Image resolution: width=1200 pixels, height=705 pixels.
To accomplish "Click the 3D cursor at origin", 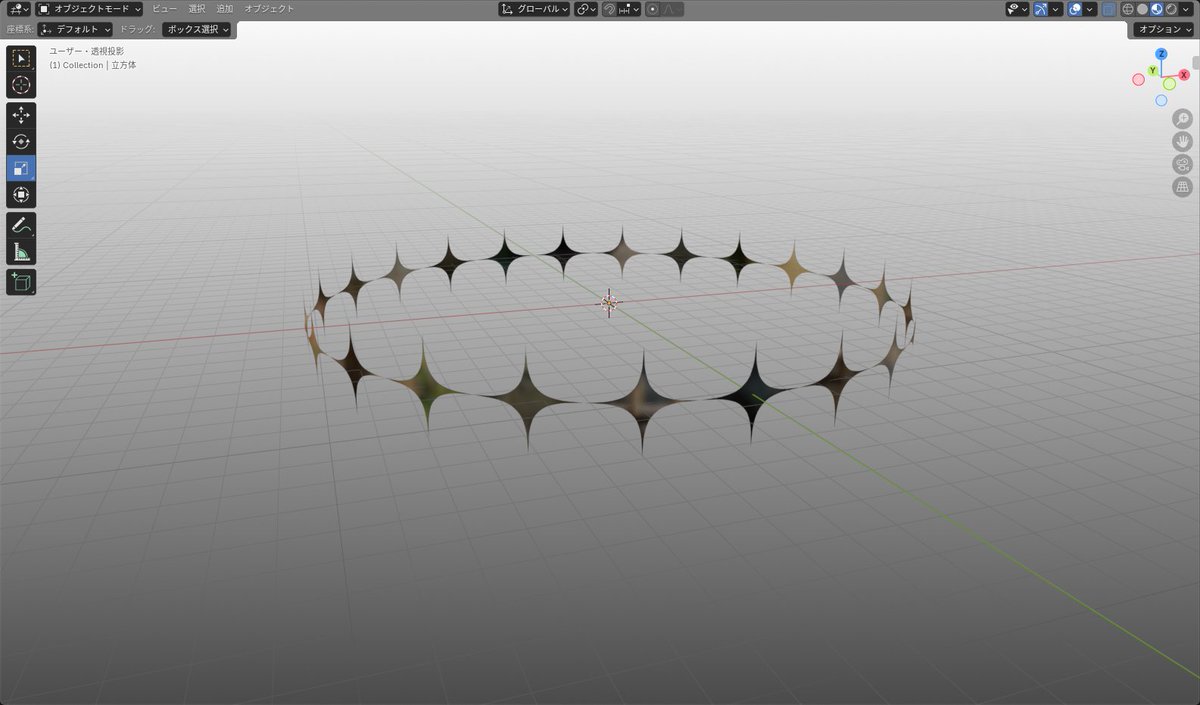I will point(609,303).
